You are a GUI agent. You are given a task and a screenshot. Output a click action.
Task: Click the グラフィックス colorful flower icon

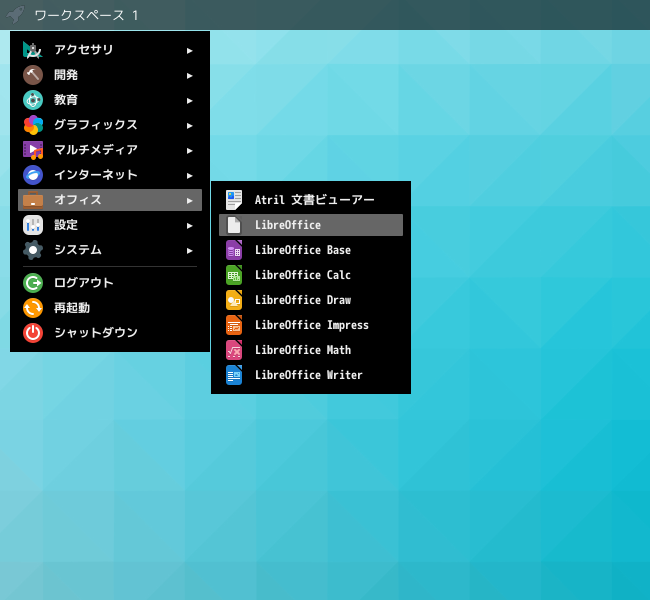[33, 125]
